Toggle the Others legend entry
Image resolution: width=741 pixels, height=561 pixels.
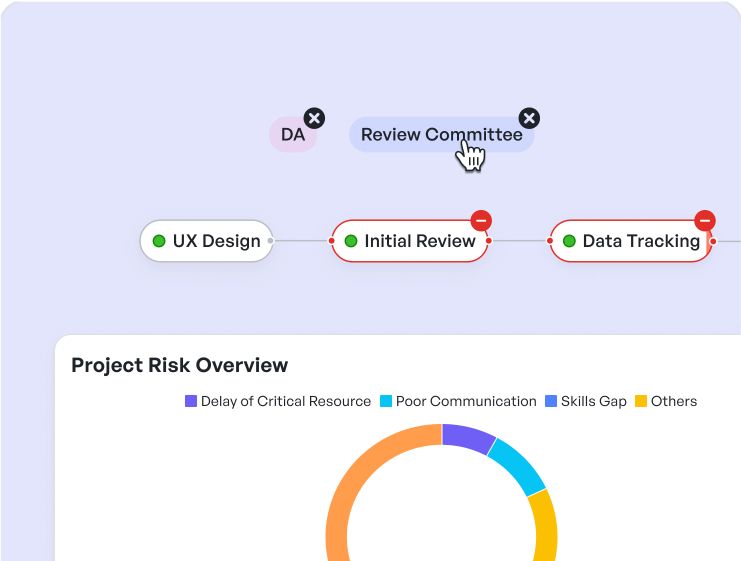click(666, 401)
